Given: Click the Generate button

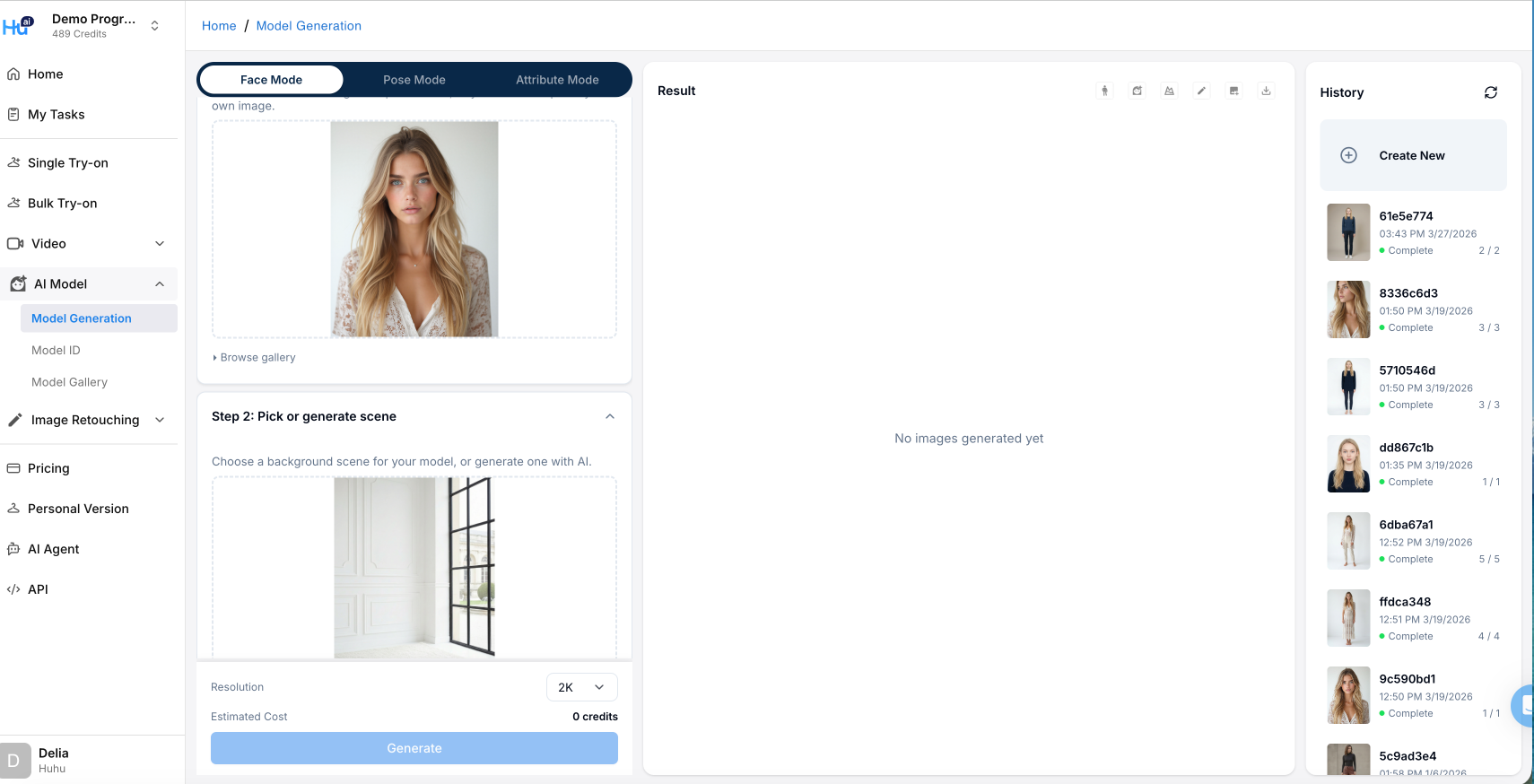Looking at the screenshot, I should click(414, 748).
